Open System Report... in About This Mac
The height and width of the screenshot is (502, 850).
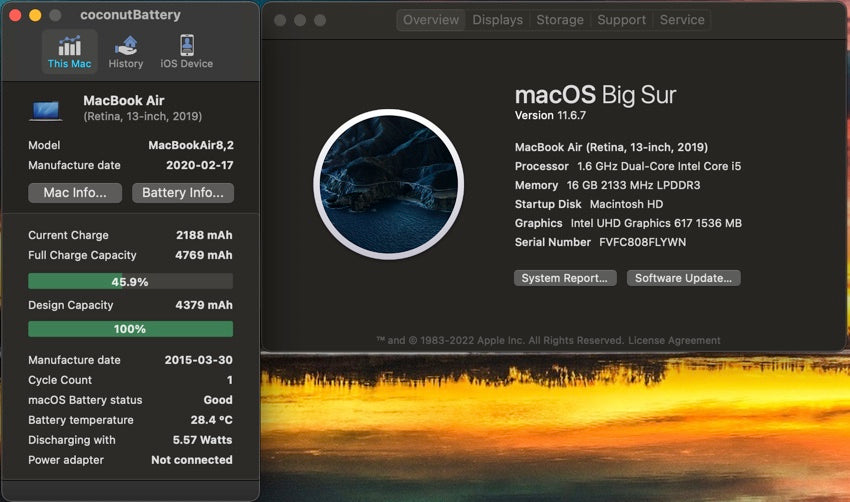tap(565, 278)
